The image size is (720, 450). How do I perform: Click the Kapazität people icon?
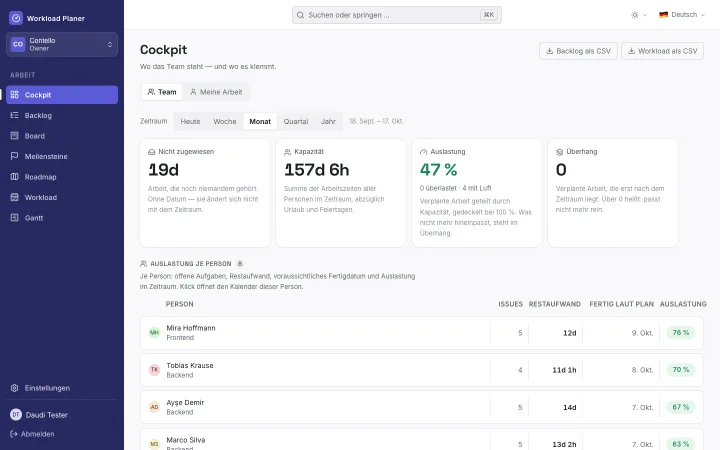287,152
